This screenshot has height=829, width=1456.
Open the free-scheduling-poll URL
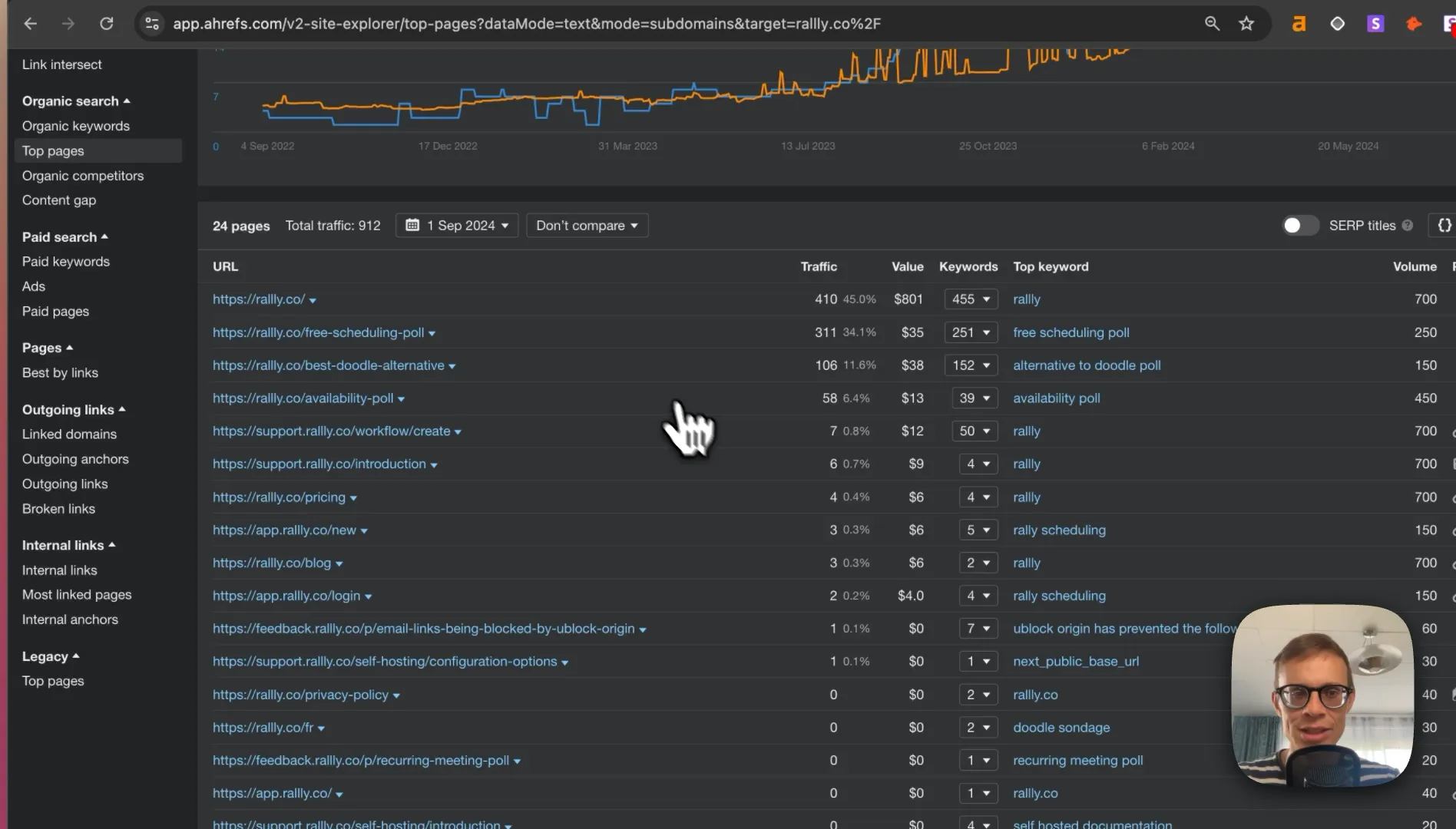click(318, 332)
